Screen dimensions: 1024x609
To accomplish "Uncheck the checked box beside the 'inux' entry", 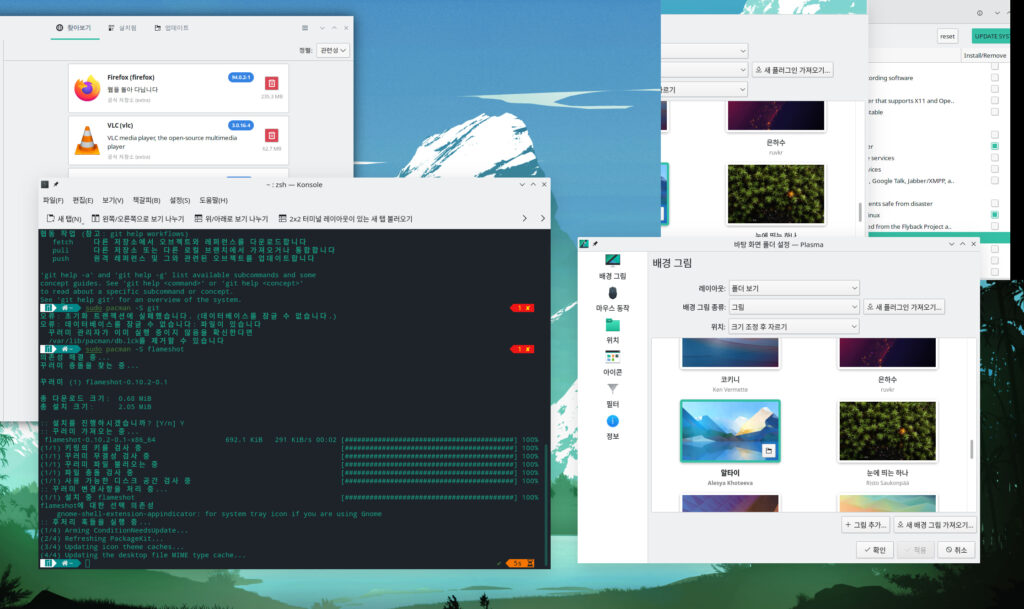I will point(995,215).
